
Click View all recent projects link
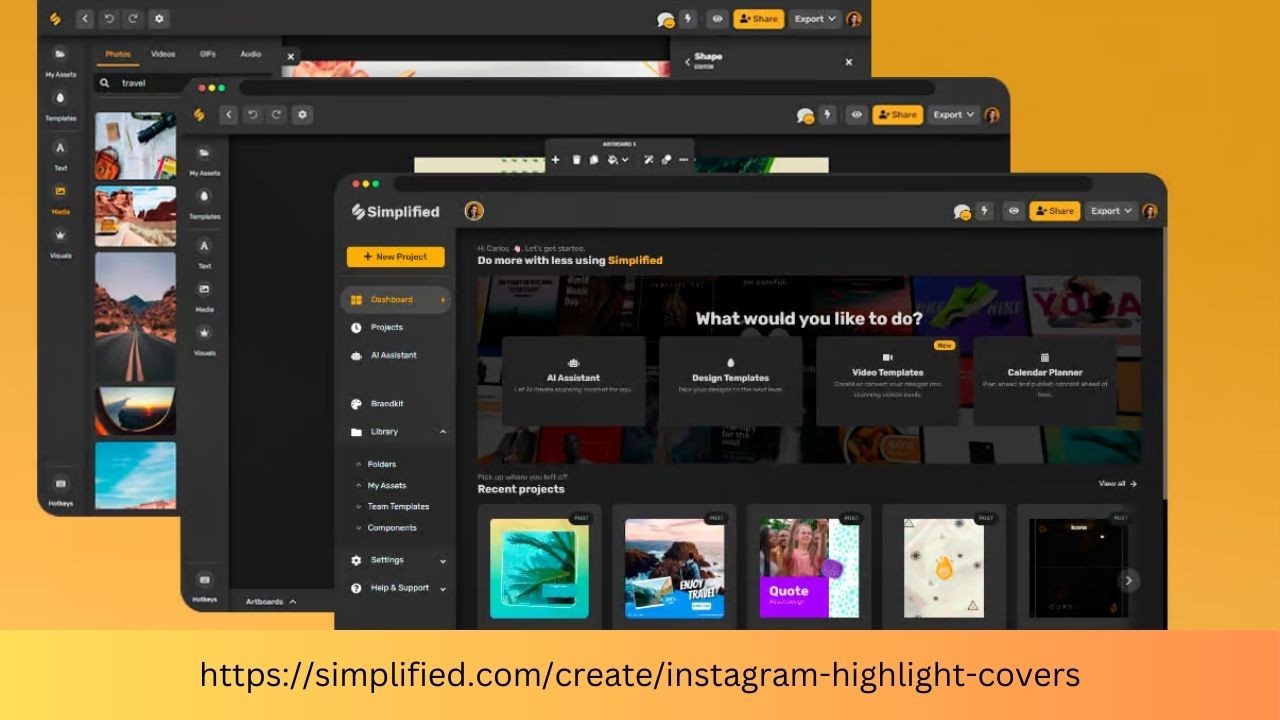pos(1118,484)
